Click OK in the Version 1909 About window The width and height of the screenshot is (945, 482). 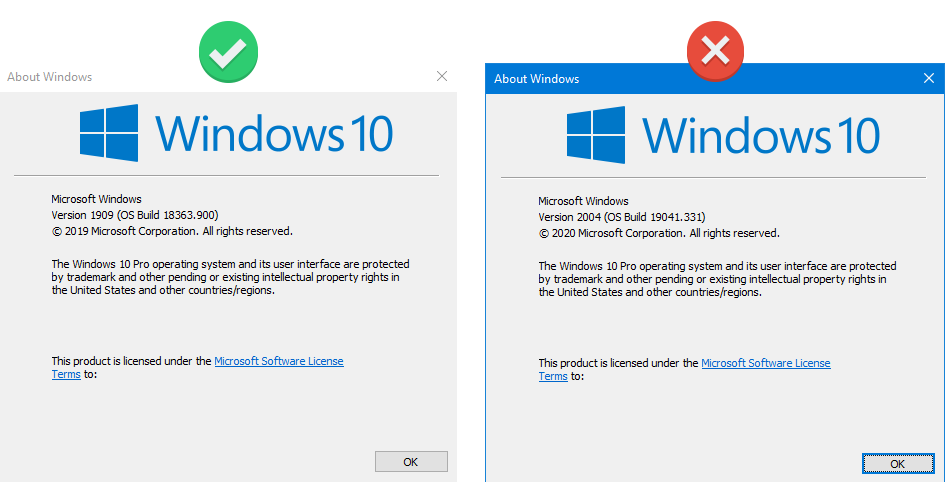click(411, 462)
